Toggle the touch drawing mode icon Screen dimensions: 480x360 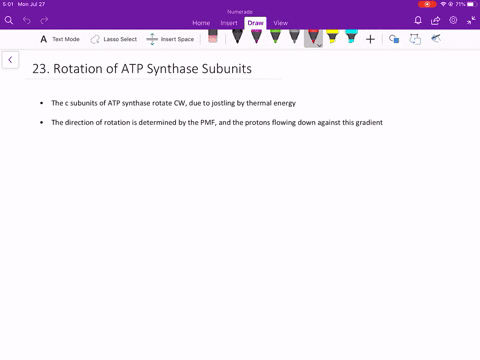pos(436,39)
